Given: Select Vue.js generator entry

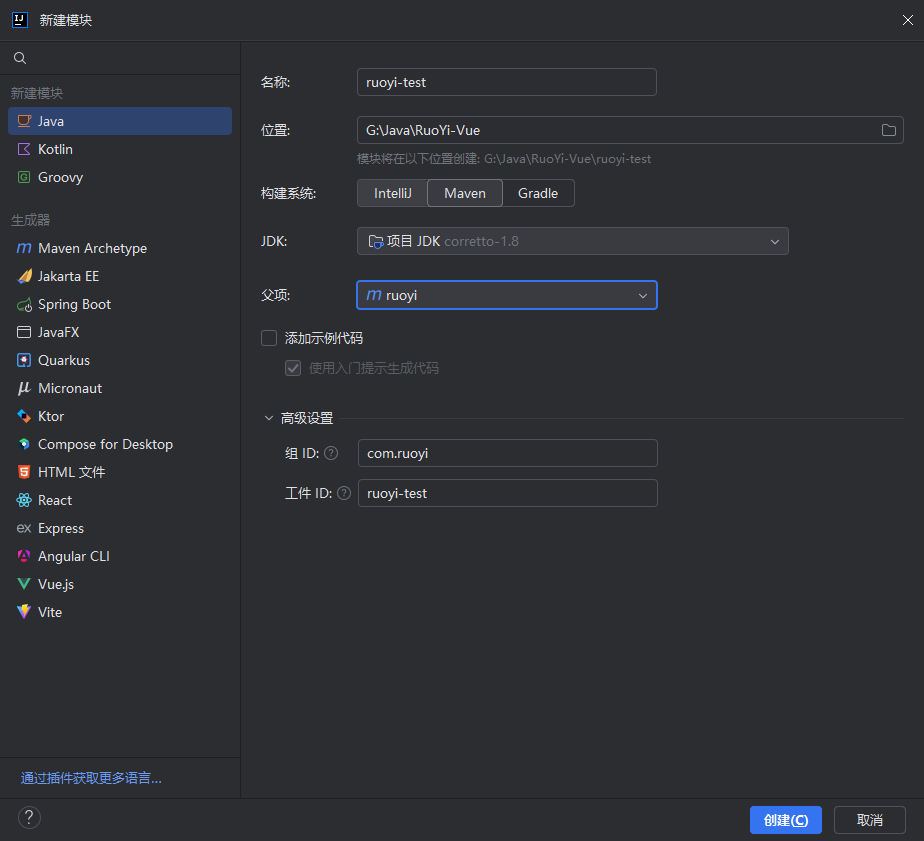Looking at the screenshot, I should [120, 584].
